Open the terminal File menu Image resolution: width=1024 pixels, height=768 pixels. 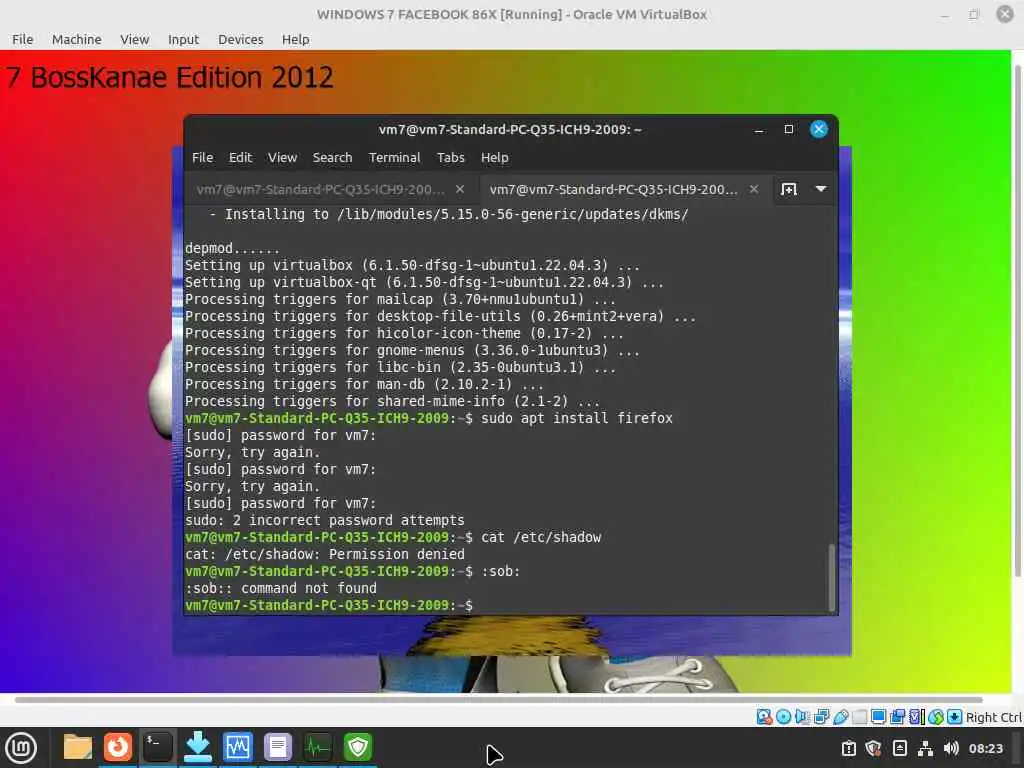[202, 157]
